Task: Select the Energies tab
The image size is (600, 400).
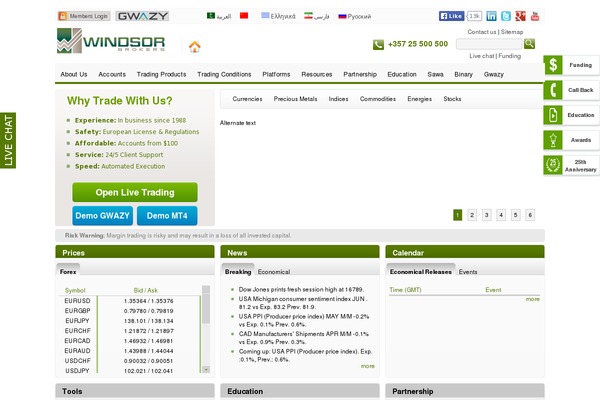Action: coord(419,99)
